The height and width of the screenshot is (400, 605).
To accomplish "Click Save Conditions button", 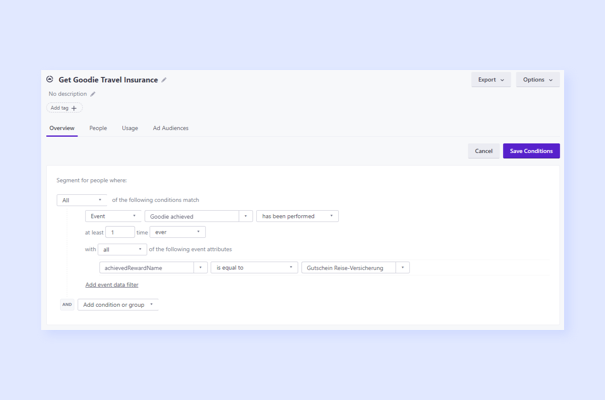I will pyautogui.click(x=531, y=151).
